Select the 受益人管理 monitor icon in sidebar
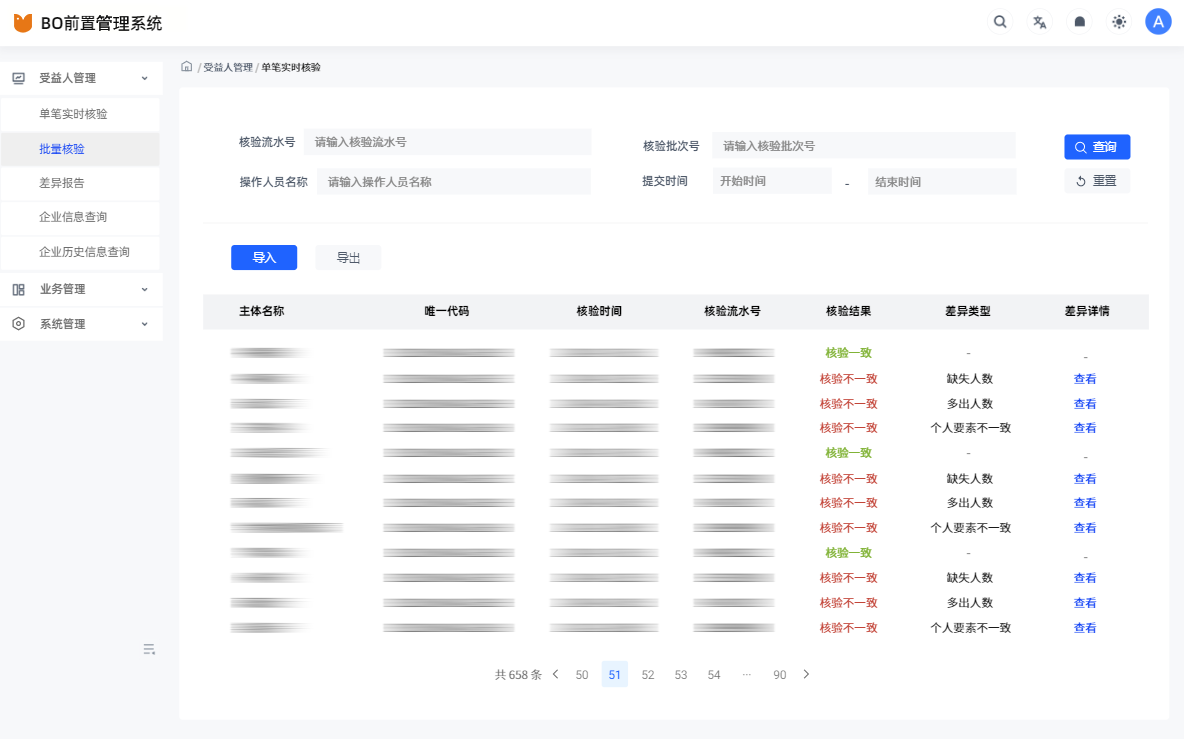The height and width of the screenshot is (739, 1184). tap(17, 77)
